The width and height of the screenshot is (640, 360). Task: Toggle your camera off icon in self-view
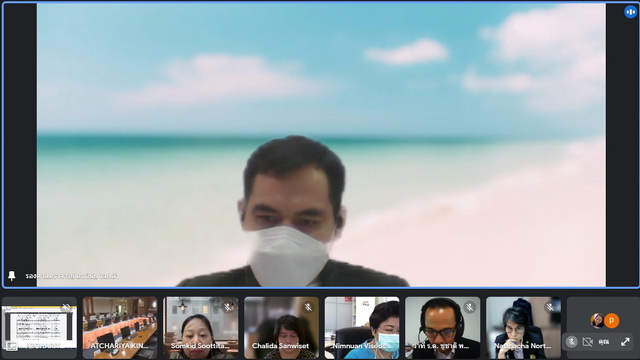(587, 342)
